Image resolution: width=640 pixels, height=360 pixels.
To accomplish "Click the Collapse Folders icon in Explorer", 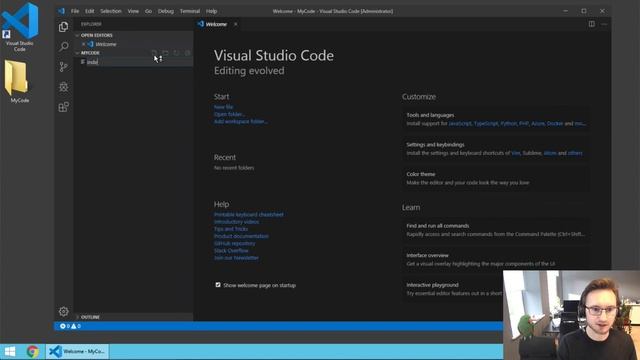I will coord(187,53).
